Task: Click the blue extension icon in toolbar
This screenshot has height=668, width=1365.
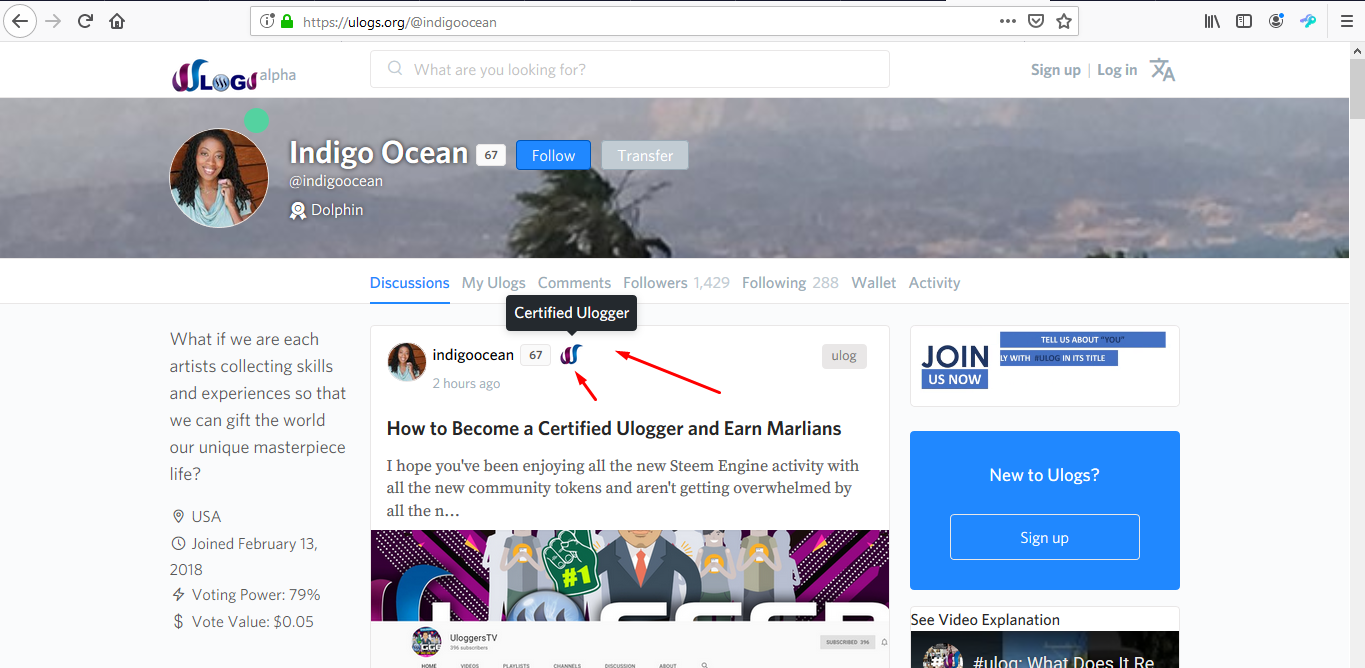Action: 1308,21
